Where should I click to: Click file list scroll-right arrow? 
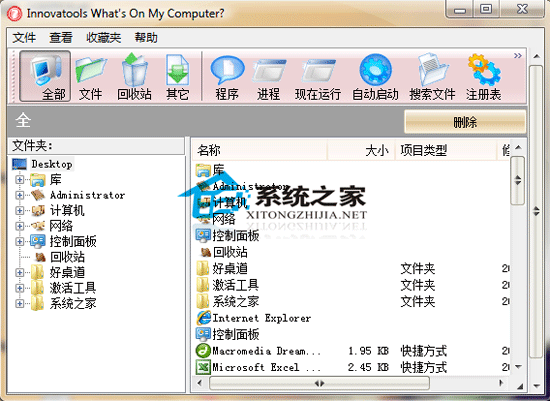(x=501, y=383)
